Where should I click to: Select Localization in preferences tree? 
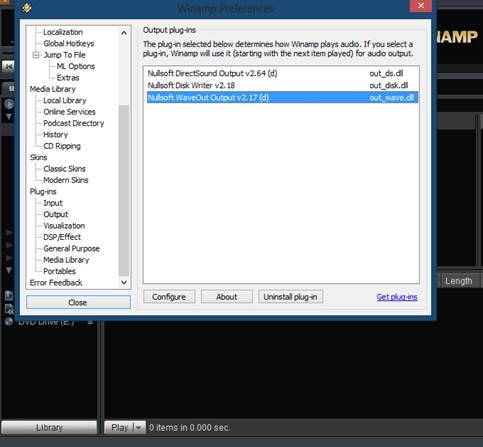[x=63, y=32]
